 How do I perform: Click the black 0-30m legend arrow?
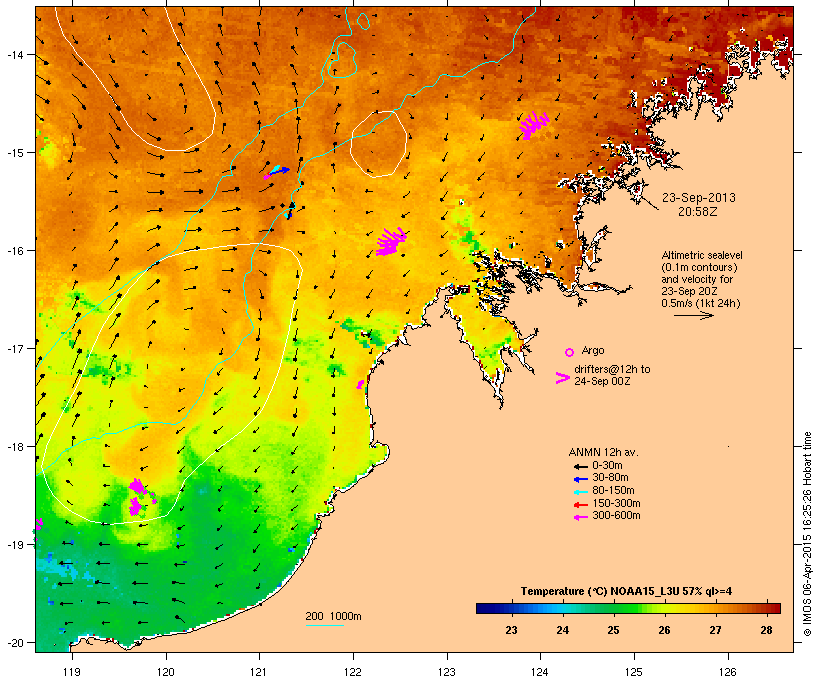coord(580,466)
